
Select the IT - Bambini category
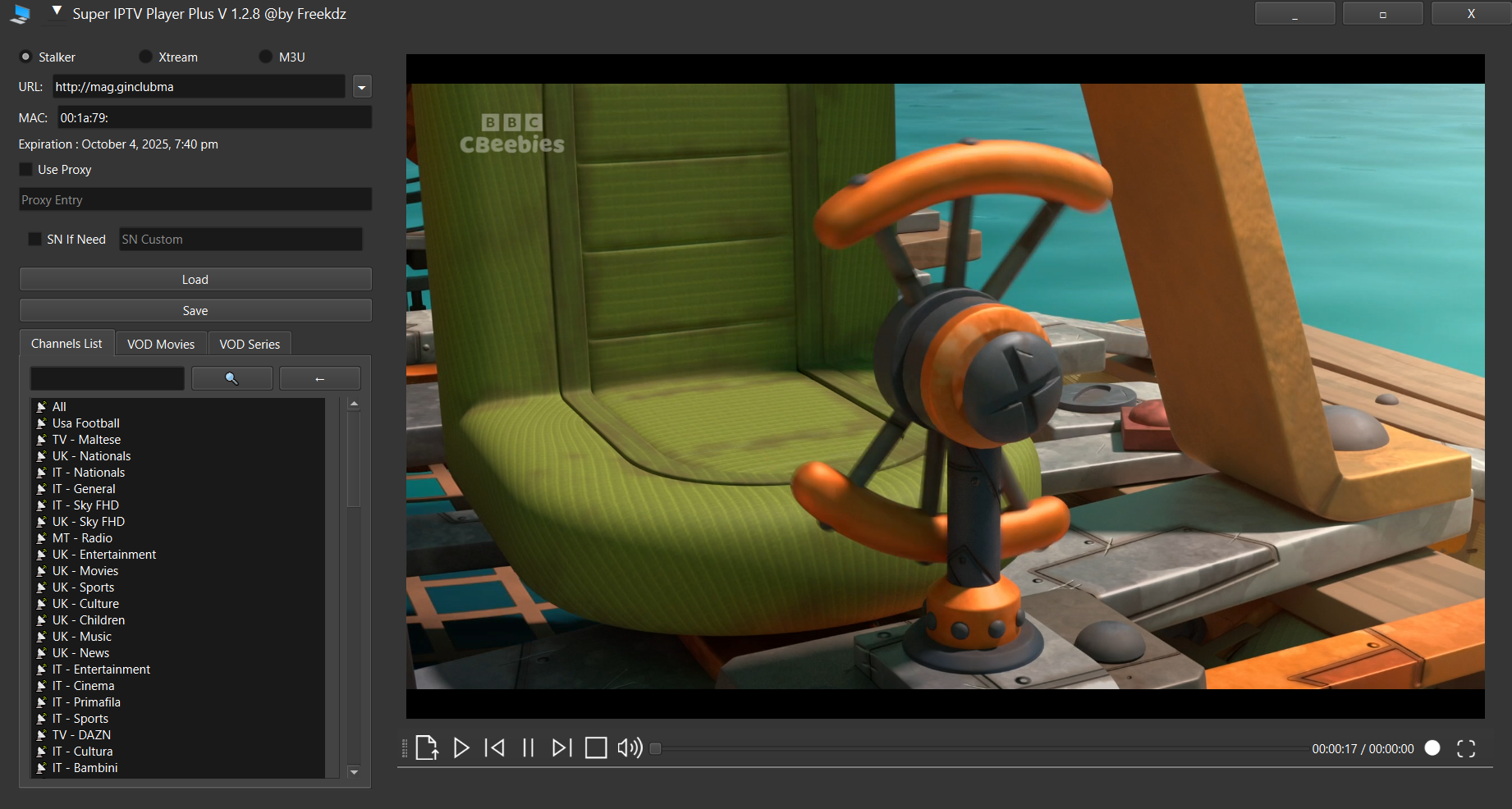point(177,767)
